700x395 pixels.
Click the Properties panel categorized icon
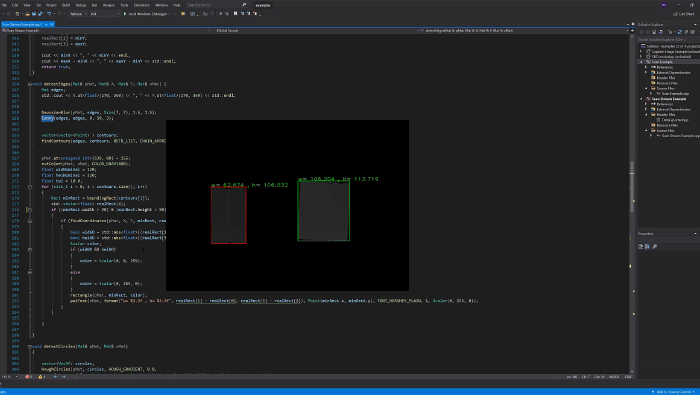click(641, 246)
